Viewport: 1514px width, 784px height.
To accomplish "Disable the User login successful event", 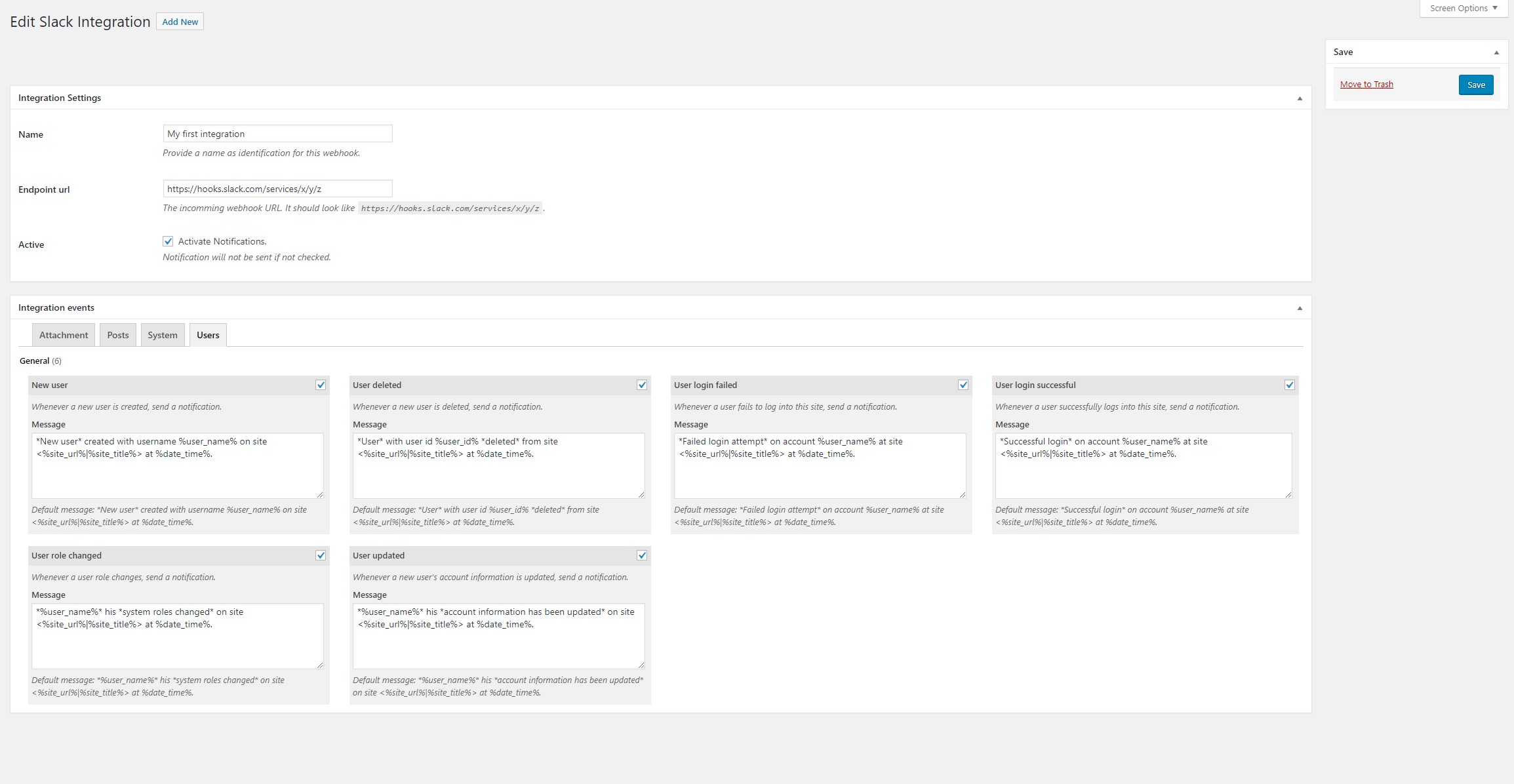I will pyautogui.click(x=1290, y=385).
